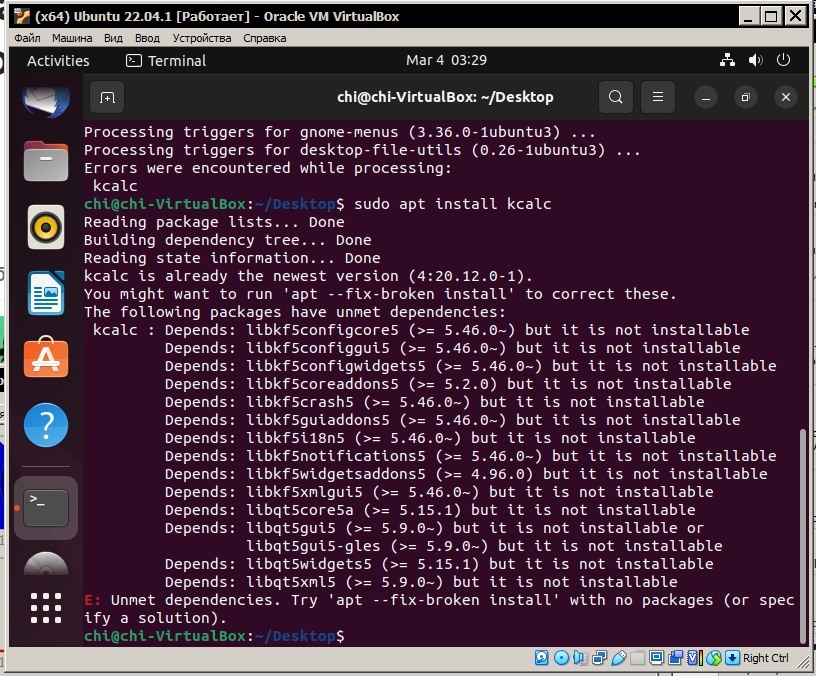
Task: Click the 'Errors were encountered while processing:' line
Action: point(267,168)
